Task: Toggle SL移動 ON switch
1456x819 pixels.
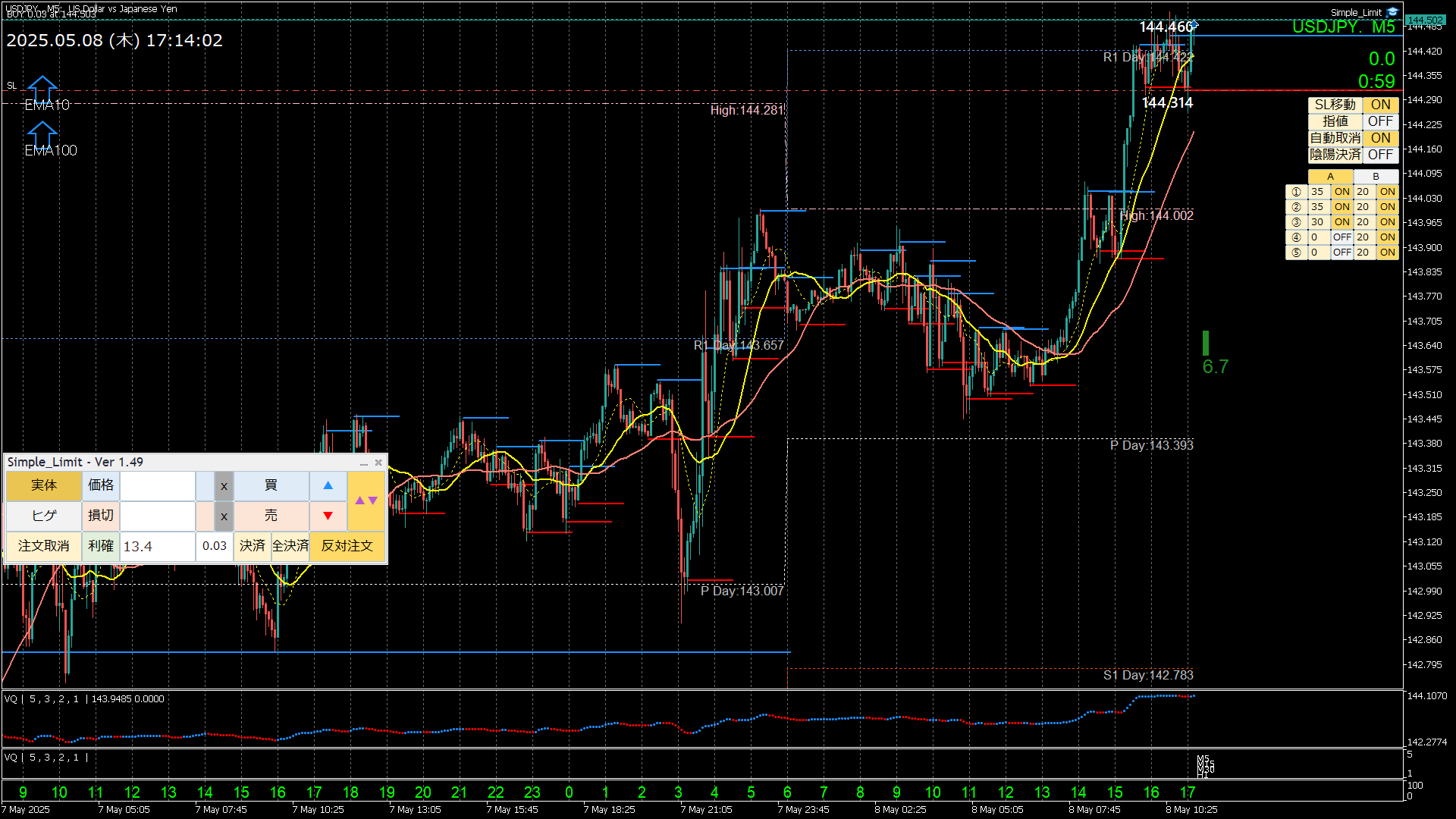Action: (x=1380, y=105)
